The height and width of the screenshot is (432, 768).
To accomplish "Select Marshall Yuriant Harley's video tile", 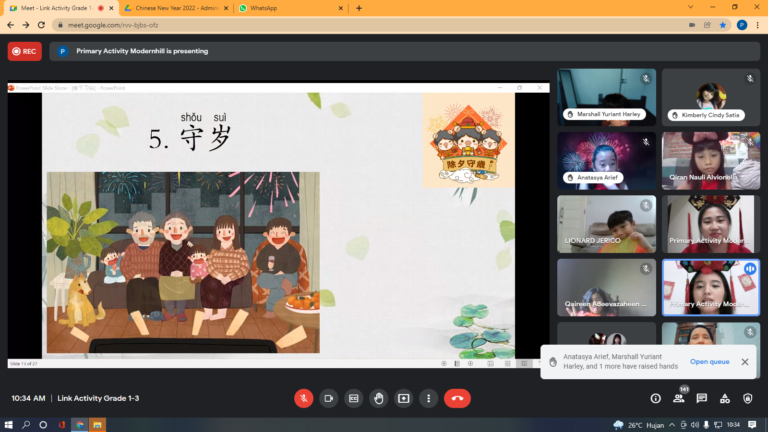I will [x=606, y=96].
